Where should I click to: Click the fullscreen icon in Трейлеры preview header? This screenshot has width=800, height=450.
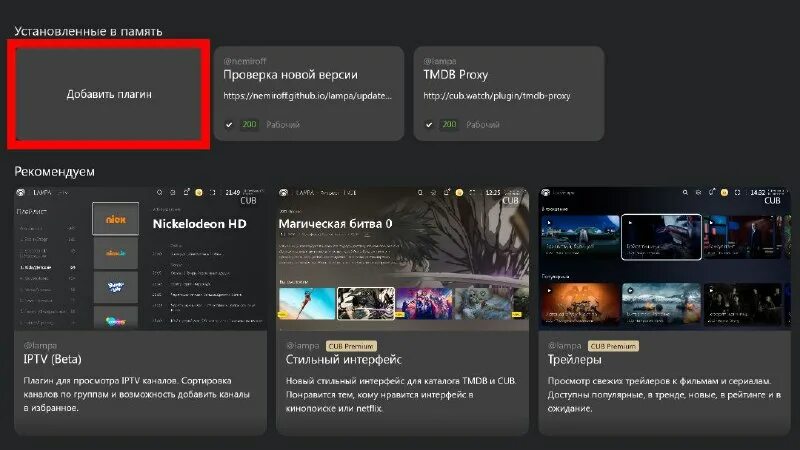click(737, 192)
